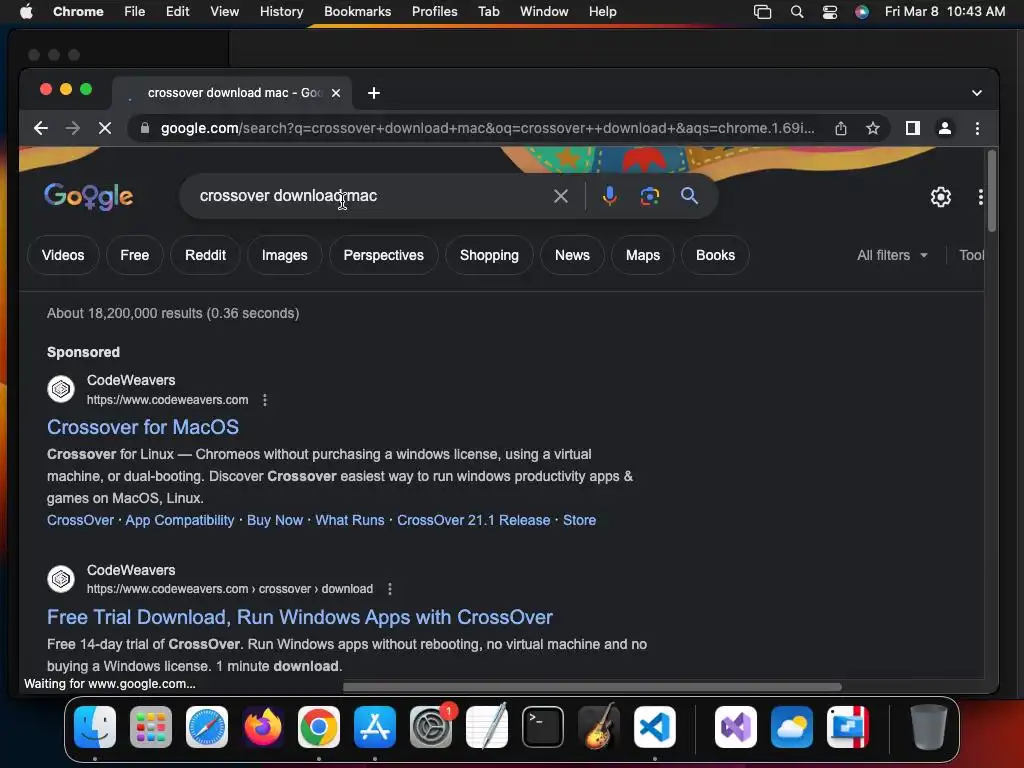Click the vertical page scrollbar
The image size is (1024, 768).
[991, 191]
